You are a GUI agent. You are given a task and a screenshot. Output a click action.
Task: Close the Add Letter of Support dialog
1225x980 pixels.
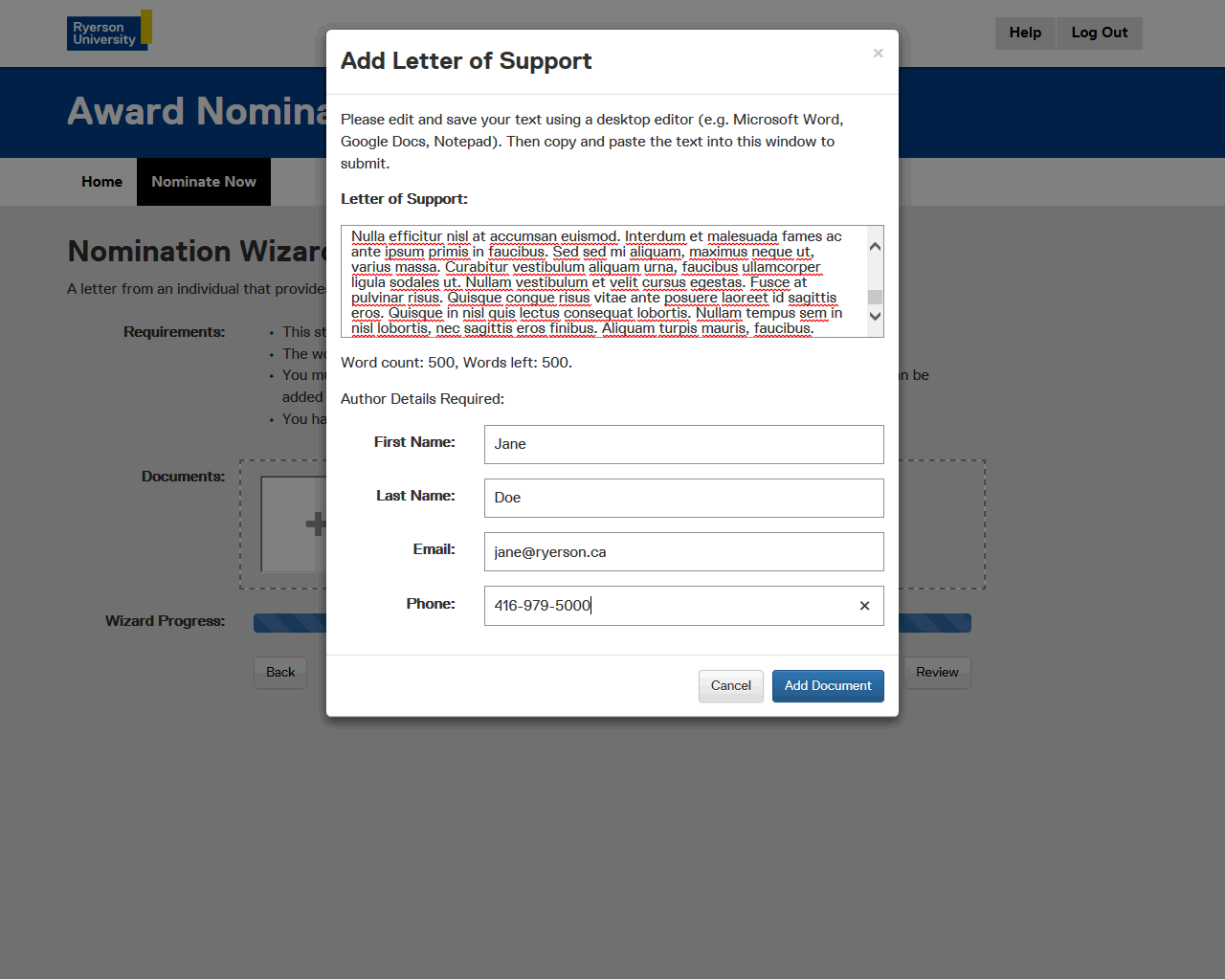click(878, 54)
